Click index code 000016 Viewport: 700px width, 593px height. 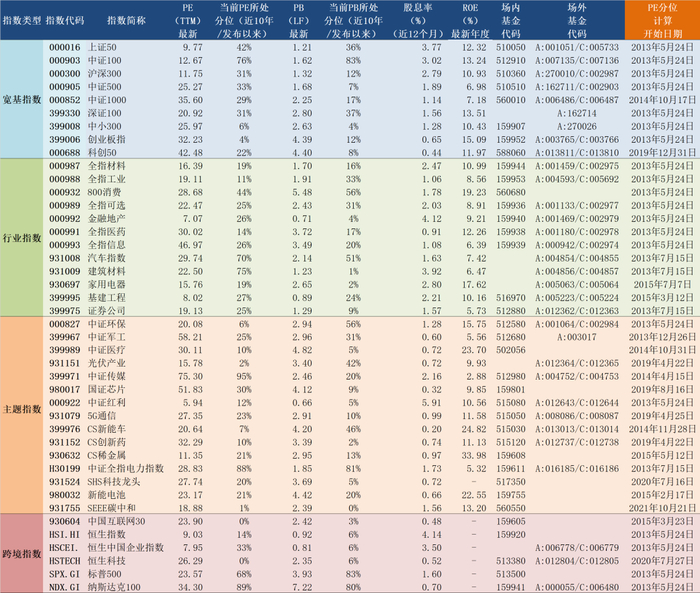(65, 47)
